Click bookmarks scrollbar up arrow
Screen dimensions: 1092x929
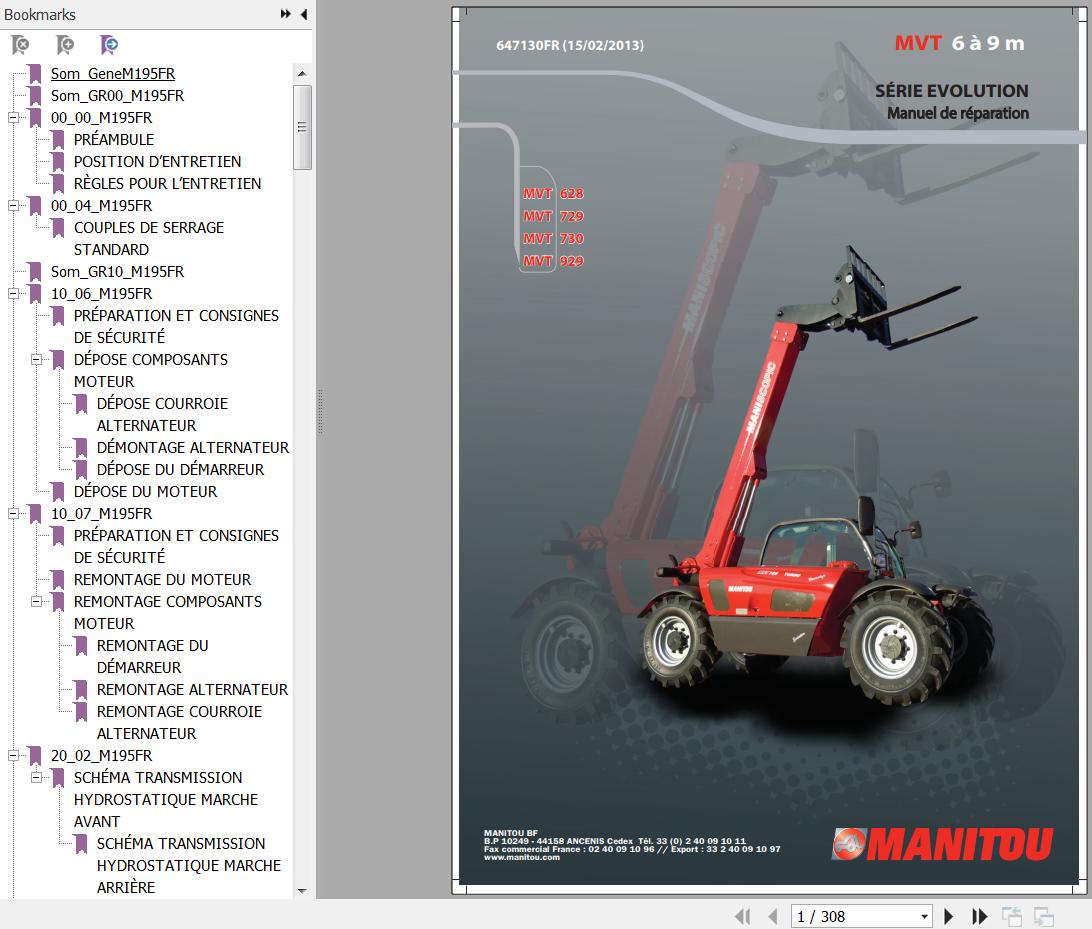click(302, 73)
